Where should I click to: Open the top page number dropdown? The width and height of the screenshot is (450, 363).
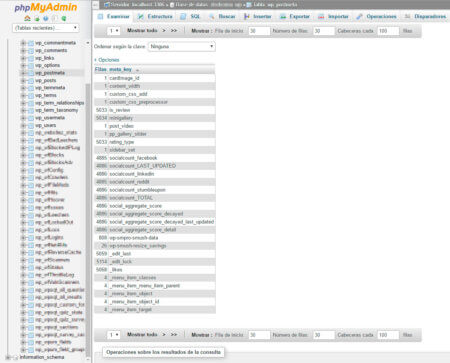[x=114, y=31]
